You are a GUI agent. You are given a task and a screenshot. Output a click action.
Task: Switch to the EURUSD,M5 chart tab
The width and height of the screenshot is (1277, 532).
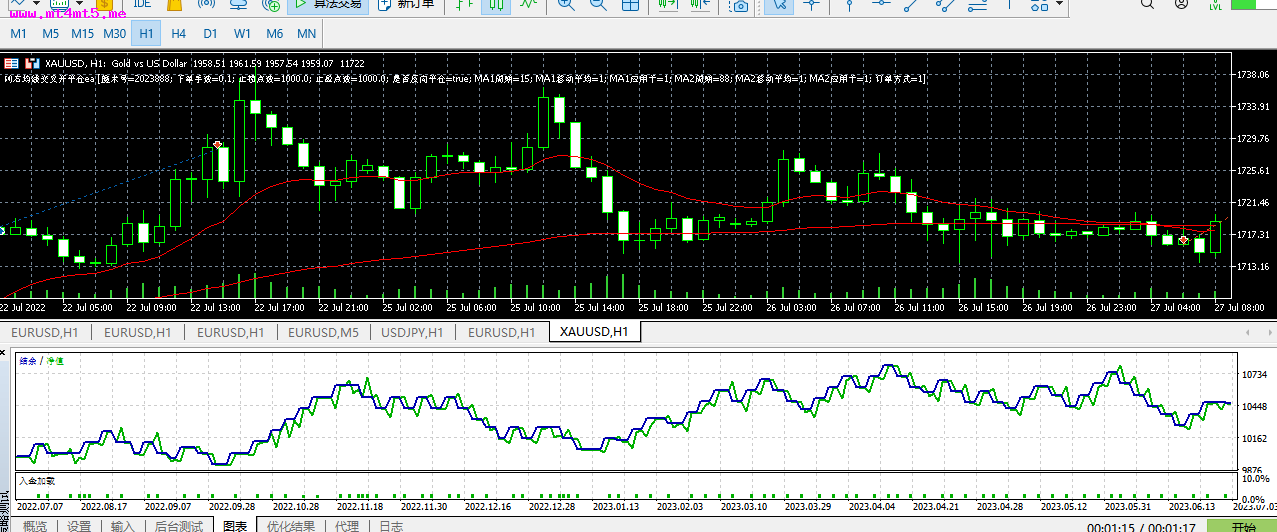[x=323, y=331]
